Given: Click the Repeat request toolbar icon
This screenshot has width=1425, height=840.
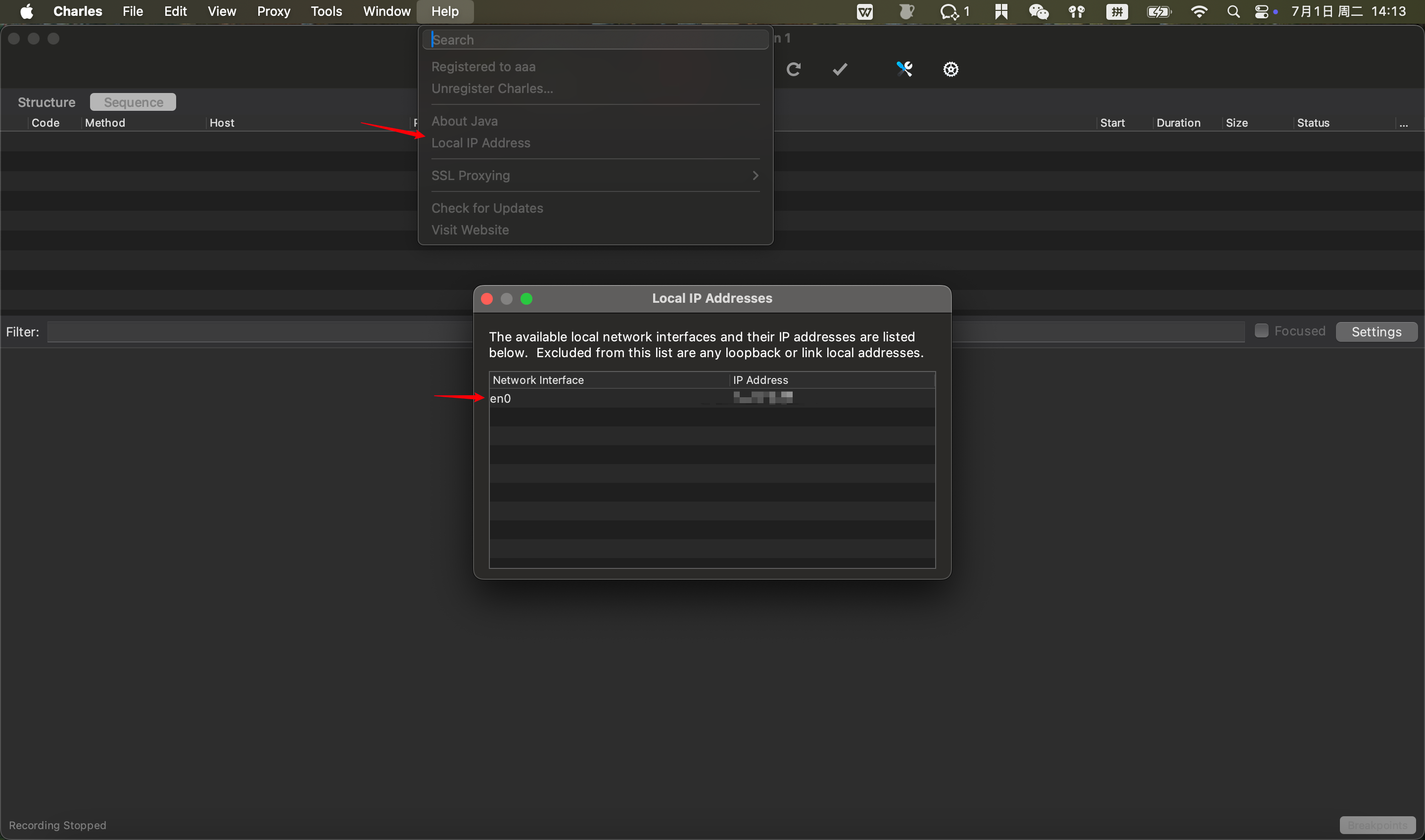Looking at the screenshot, I should (x=793, y=69).
